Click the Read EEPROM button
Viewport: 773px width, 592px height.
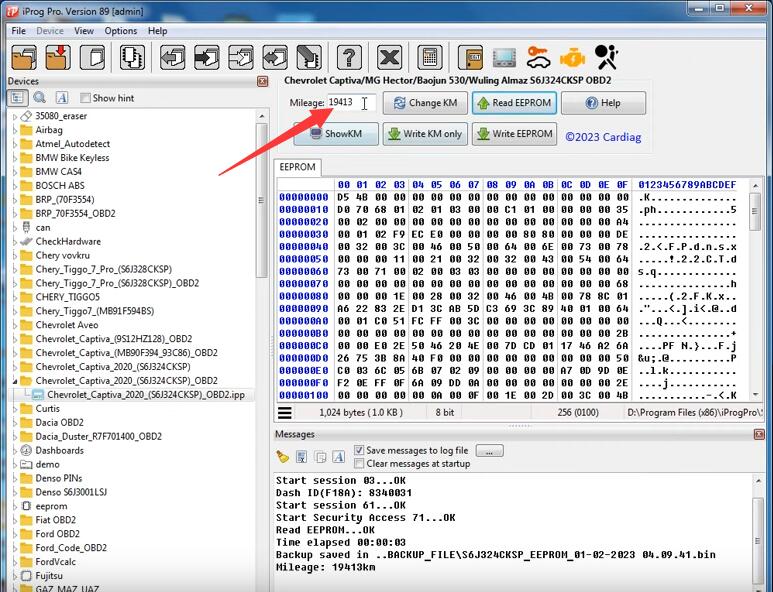click(514, 103)
